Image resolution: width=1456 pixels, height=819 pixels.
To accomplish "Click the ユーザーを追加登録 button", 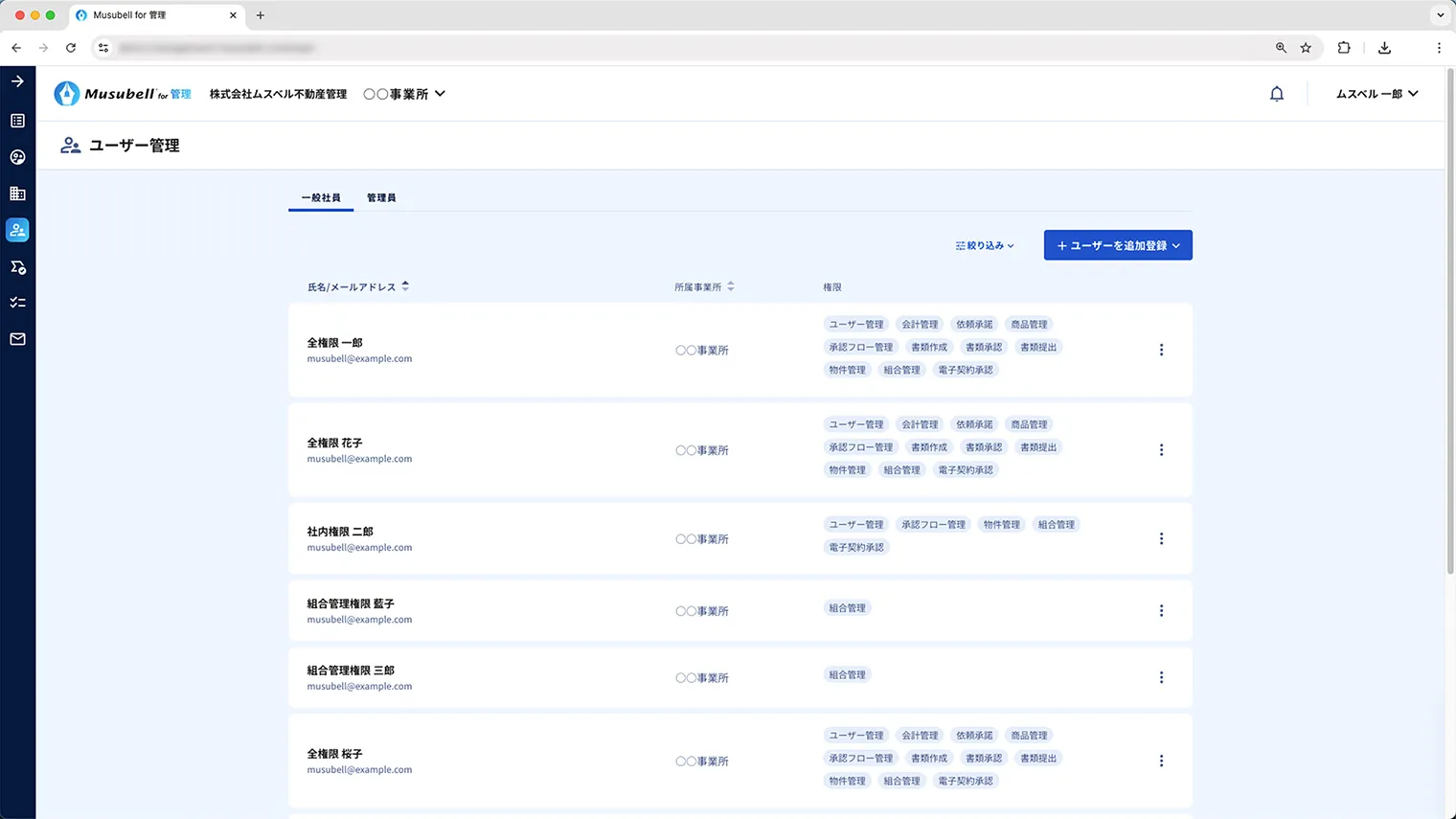I will pos(1117,245).
